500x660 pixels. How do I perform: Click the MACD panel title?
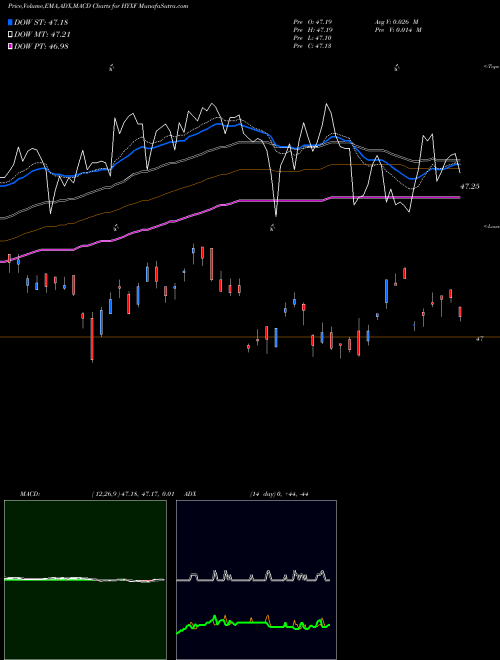pyautogui.click(x=30, y=494)
